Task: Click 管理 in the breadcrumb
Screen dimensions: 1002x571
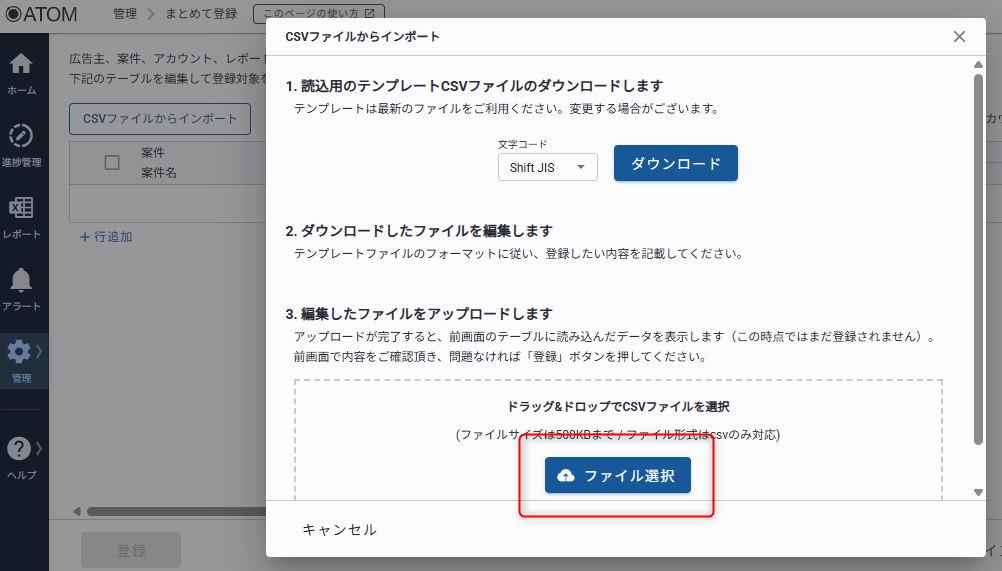Action: point(125,14)
